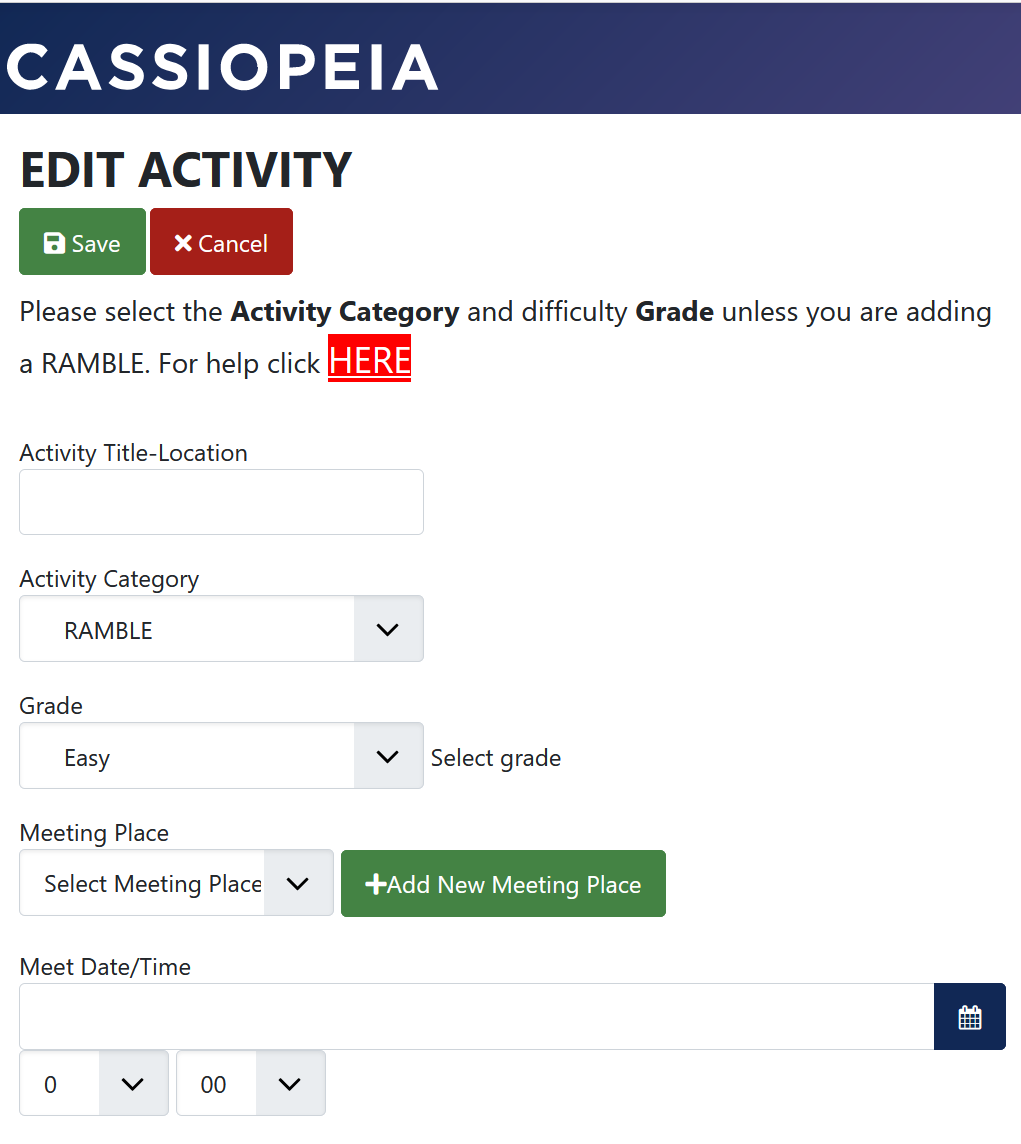1021x1144 pixels.
Task: Click the calendar date picker icon
Action: pyautogui.click(x=969, y=1017)
